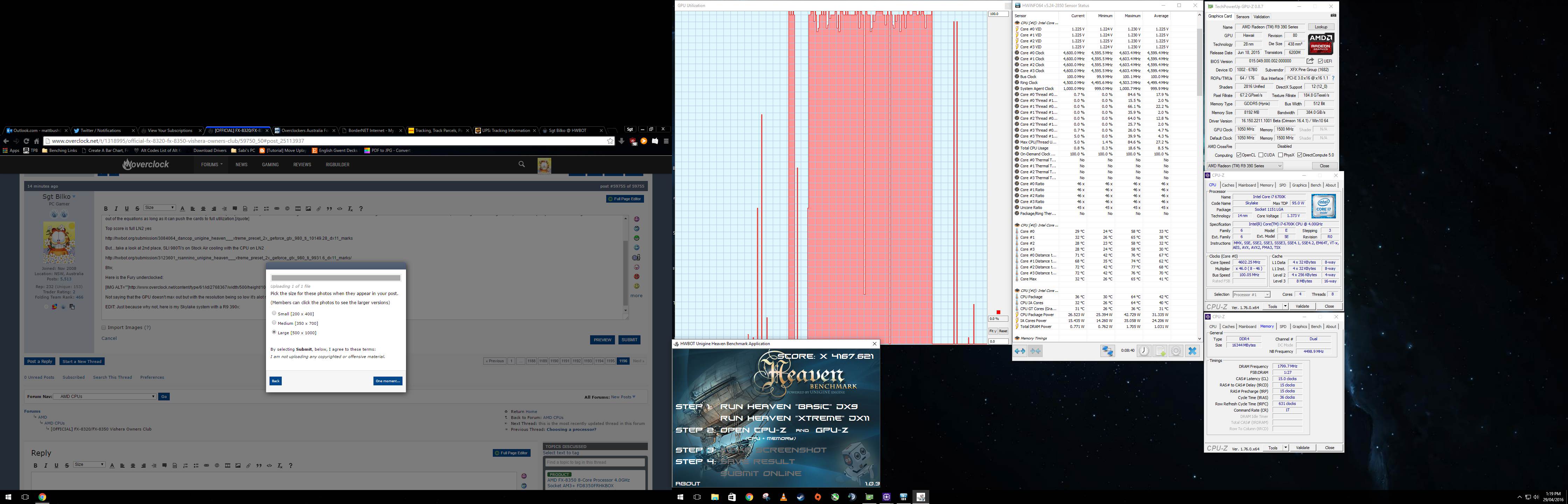Click HWiNFO logging sheet icon
This screenshot has width=1568, height=504.
[1160, 351]
